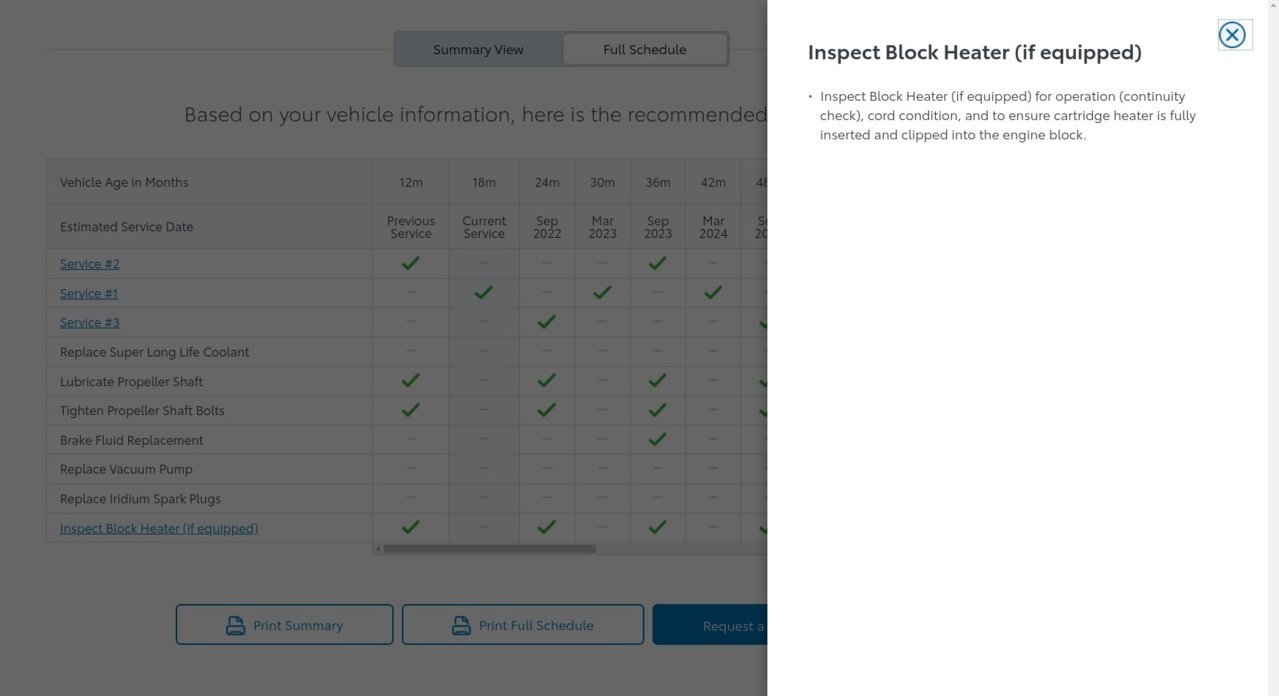Click the Replace Iridium Spark Plugs row label
This screenshot has width=1279, height=696.
pyautogui.click(x=140, y=499)
